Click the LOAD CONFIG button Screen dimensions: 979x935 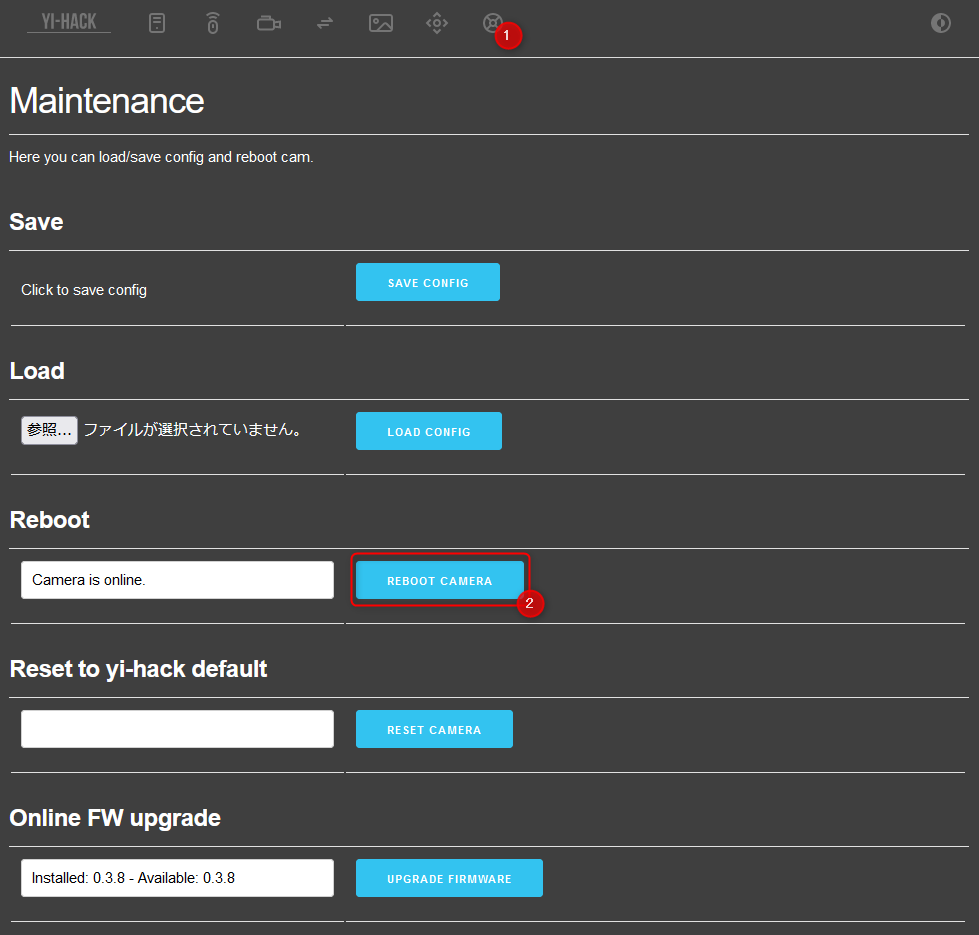point(429,431)
